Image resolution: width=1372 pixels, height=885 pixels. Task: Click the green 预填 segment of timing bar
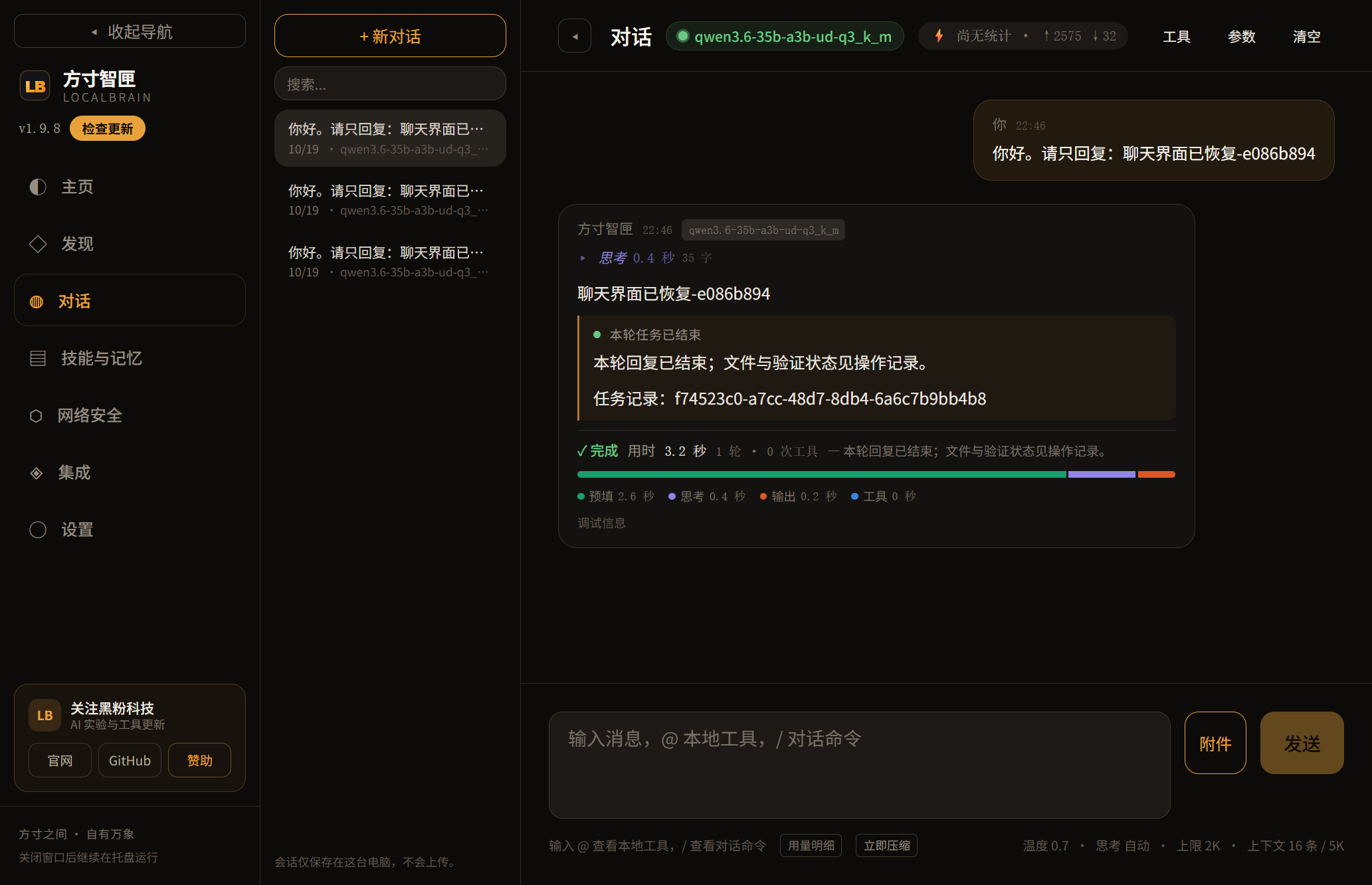[822, 474]
